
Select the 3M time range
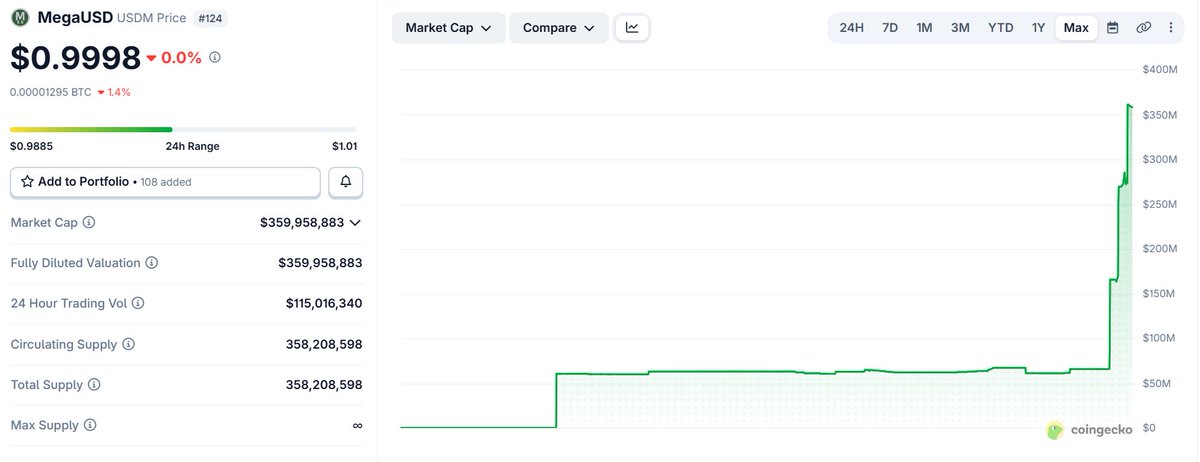[960, 27]
